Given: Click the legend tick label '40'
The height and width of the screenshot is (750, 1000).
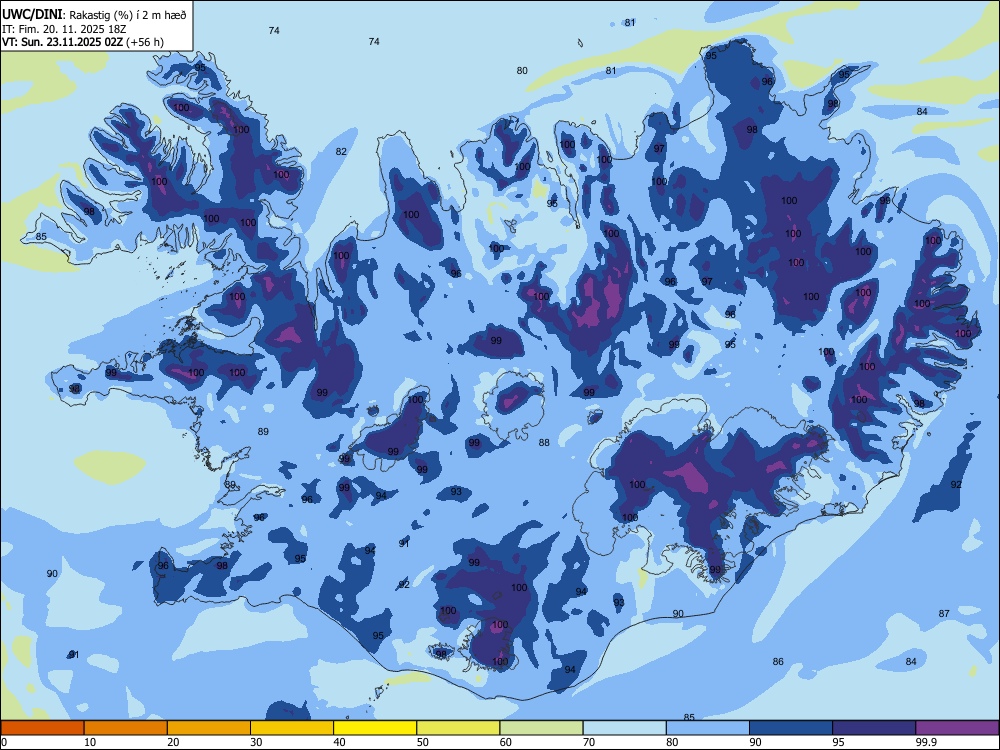Looking at the screenshot, I should (339, 742).
